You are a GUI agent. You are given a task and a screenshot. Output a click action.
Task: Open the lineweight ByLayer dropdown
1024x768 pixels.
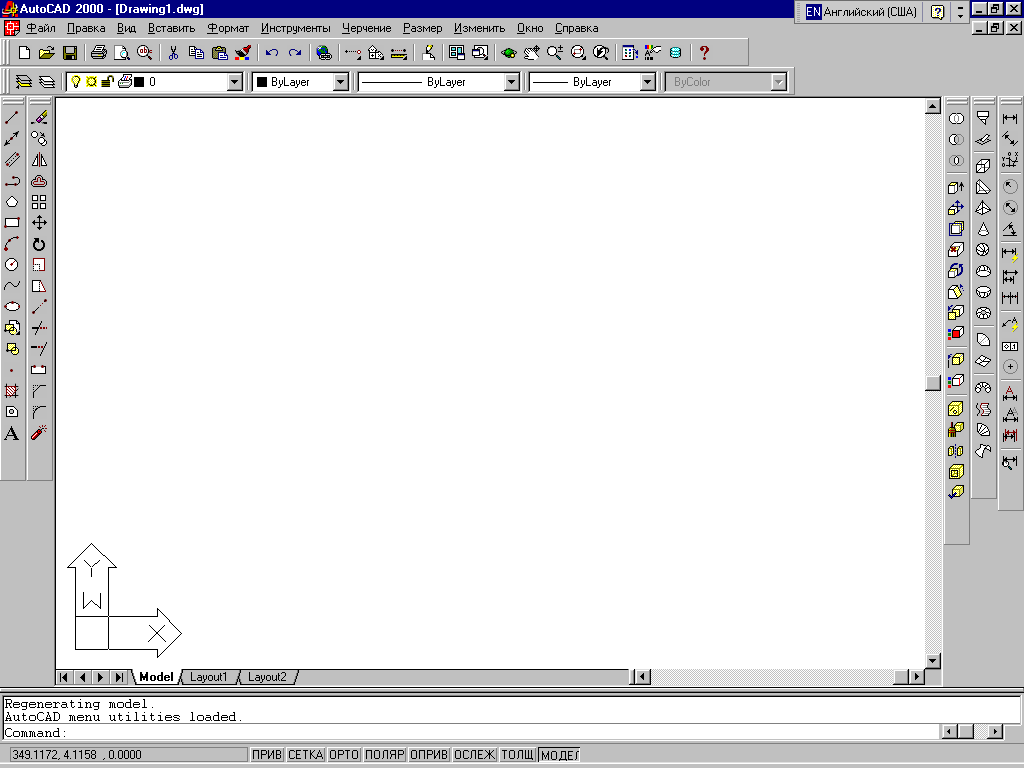pos(647,82)
